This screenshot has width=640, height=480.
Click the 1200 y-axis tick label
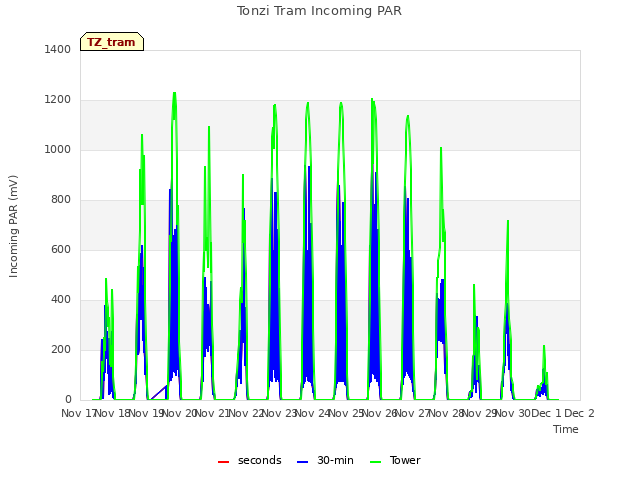click(x=58, y=100)
